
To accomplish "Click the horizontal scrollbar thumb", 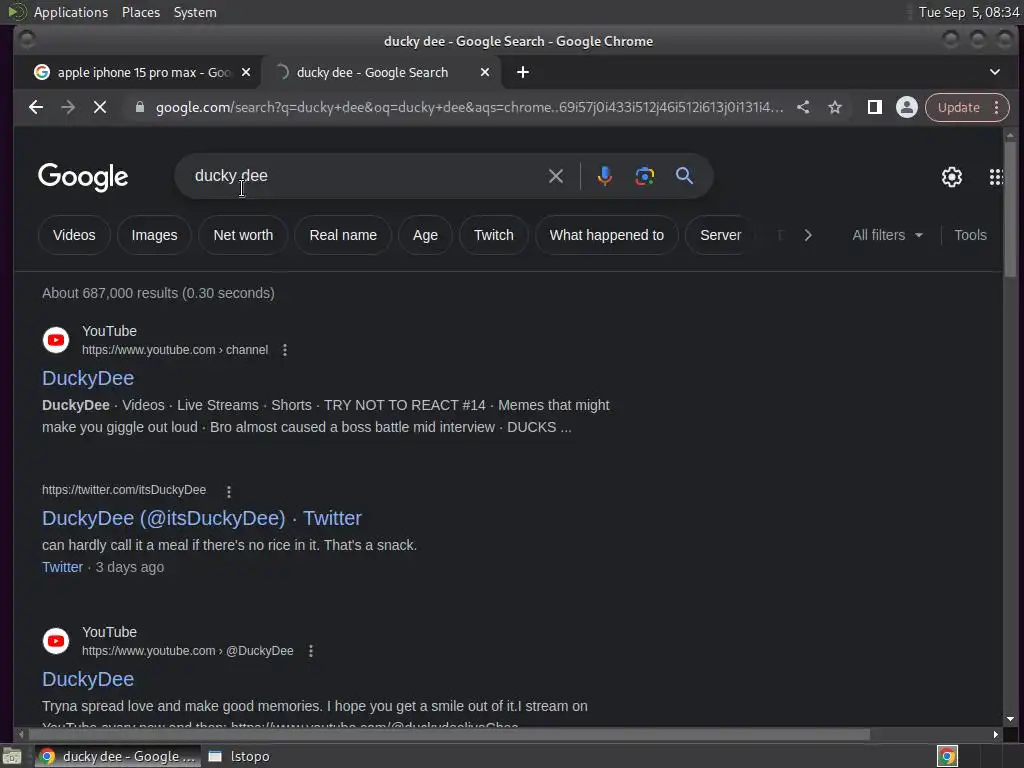I will (x=448, y=735).
